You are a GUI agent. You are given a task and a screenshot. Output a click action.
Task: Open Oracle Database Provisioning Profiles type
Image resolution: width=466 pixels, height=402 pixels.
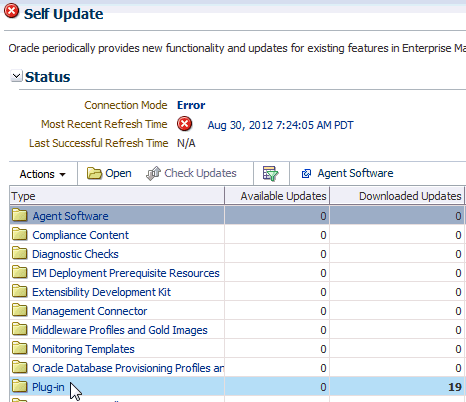128,368
